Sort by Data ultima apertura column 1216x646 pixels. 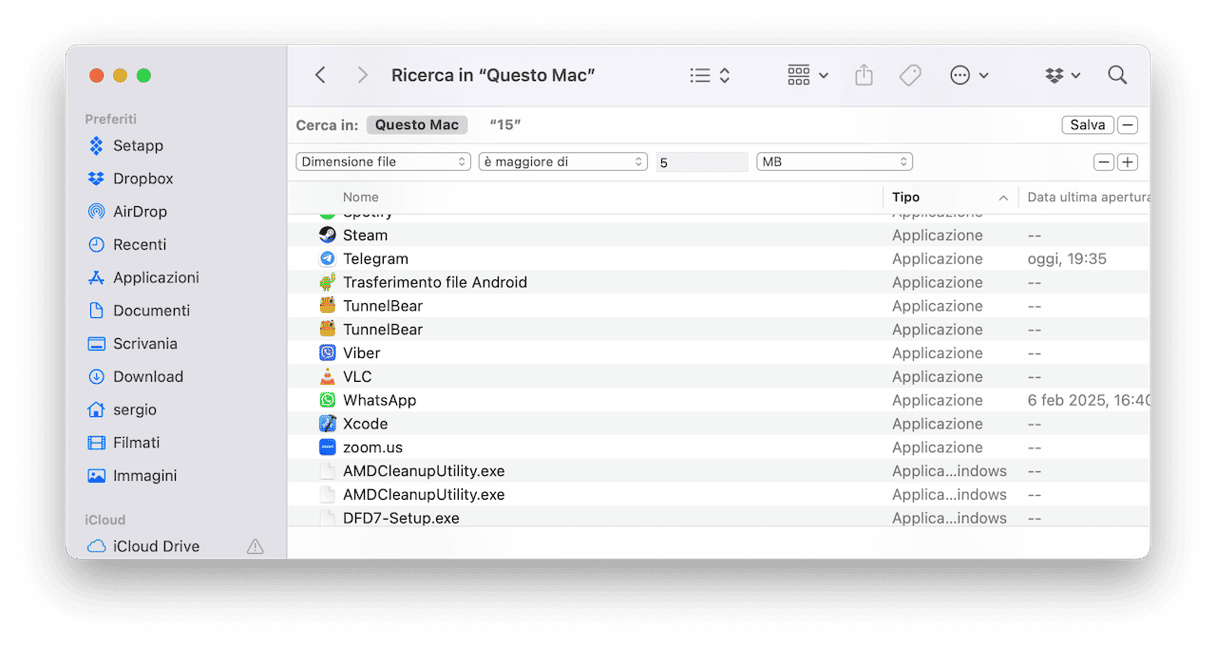click(1088, 197)
